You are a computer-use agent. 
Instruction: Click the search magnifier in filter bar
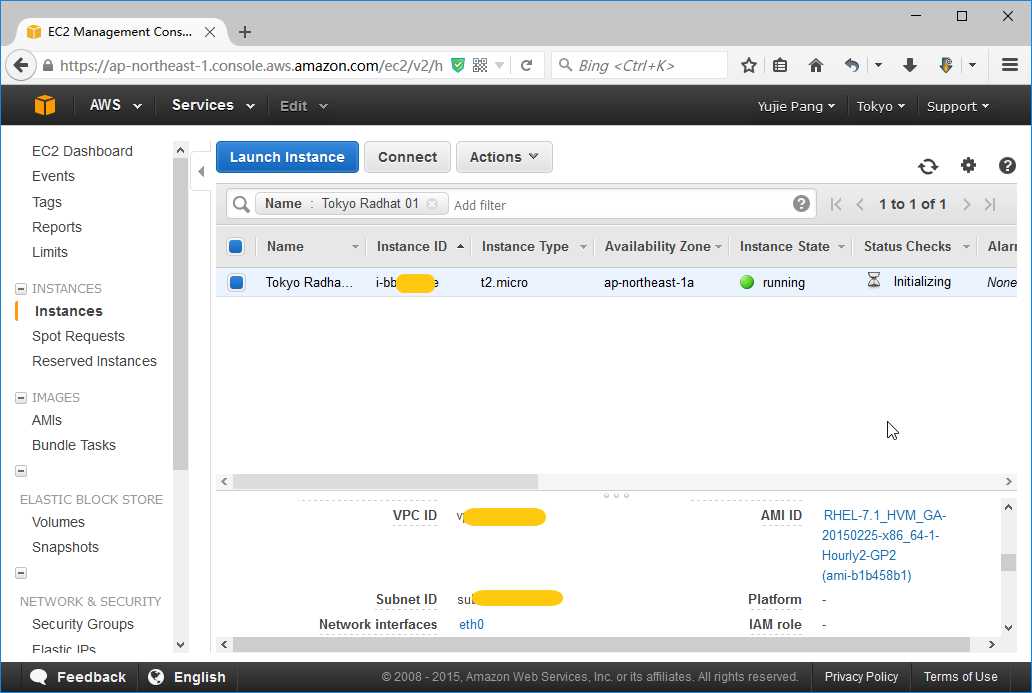242,205
